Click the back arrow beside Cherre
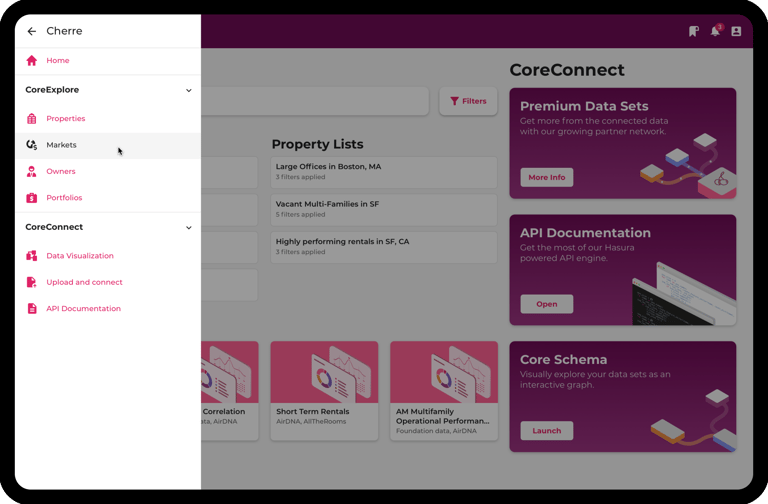The width and height of the screenshot is (768, 504). (32, 32)
